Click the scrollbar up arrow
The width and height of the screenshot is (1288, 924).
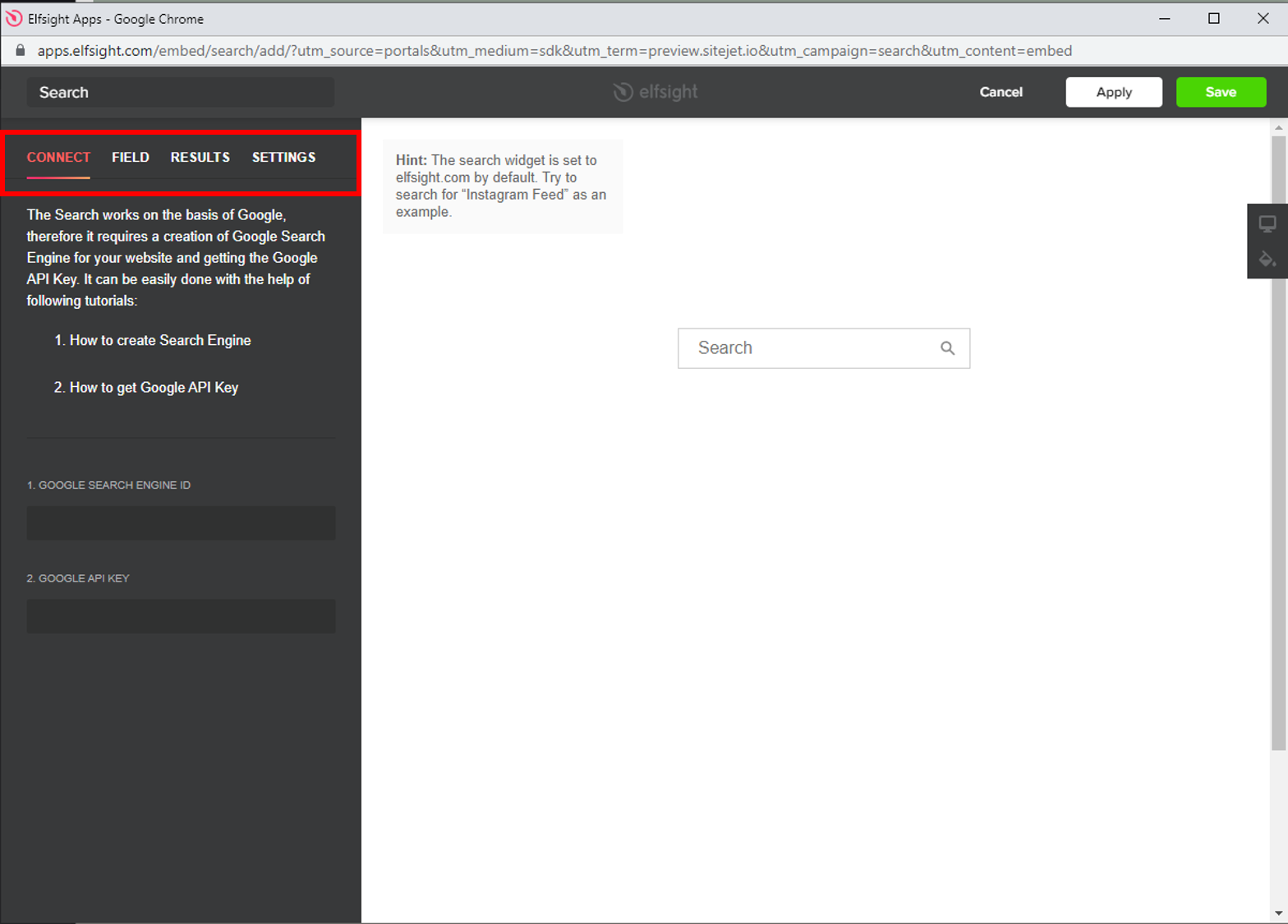coord(1278,128)
